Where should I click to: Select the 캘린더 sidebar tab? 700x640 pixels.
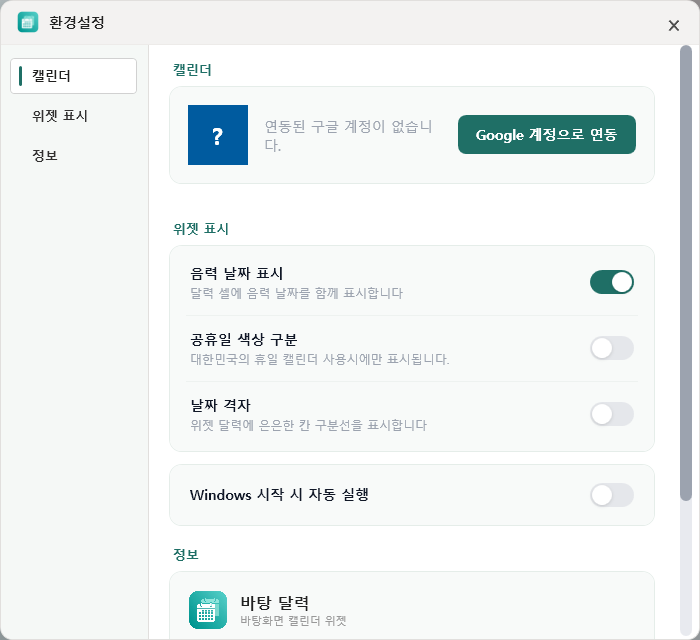[x=73, y=76]
